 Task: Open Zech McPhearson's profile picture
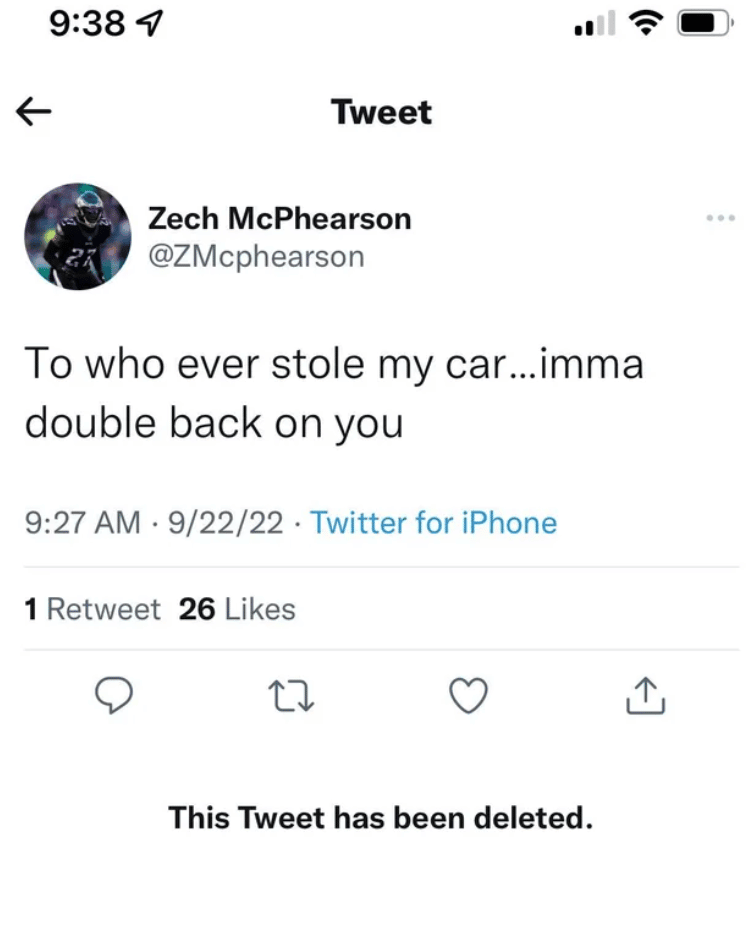tap(77, 238)
